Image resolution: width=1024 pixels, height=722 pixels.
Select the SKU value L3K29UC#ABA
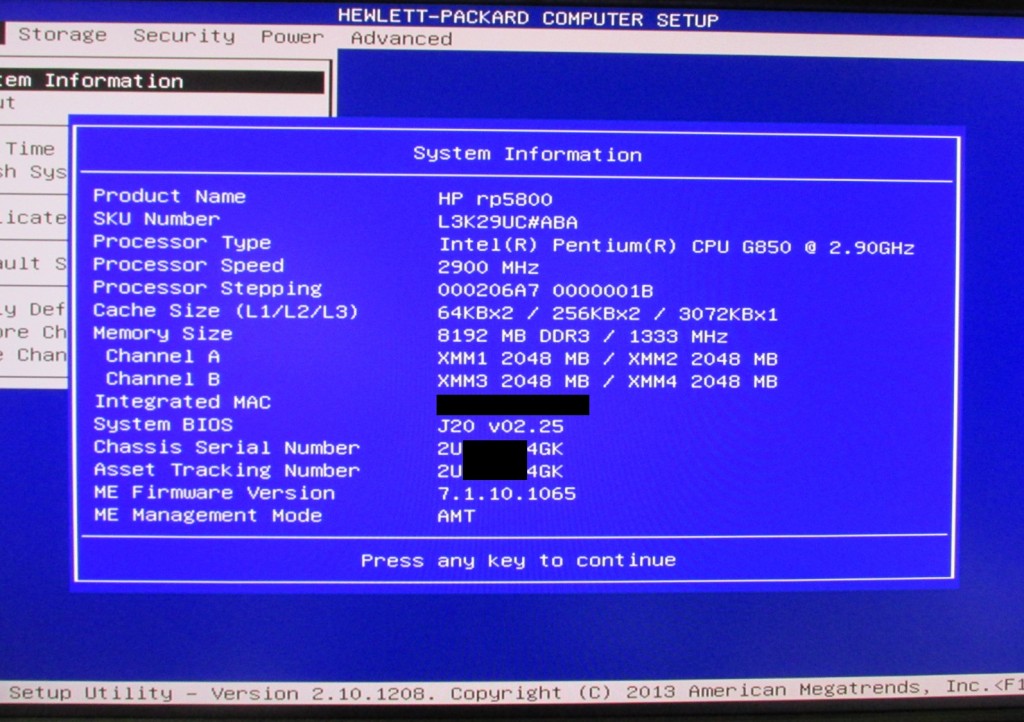tap(507, 222)
